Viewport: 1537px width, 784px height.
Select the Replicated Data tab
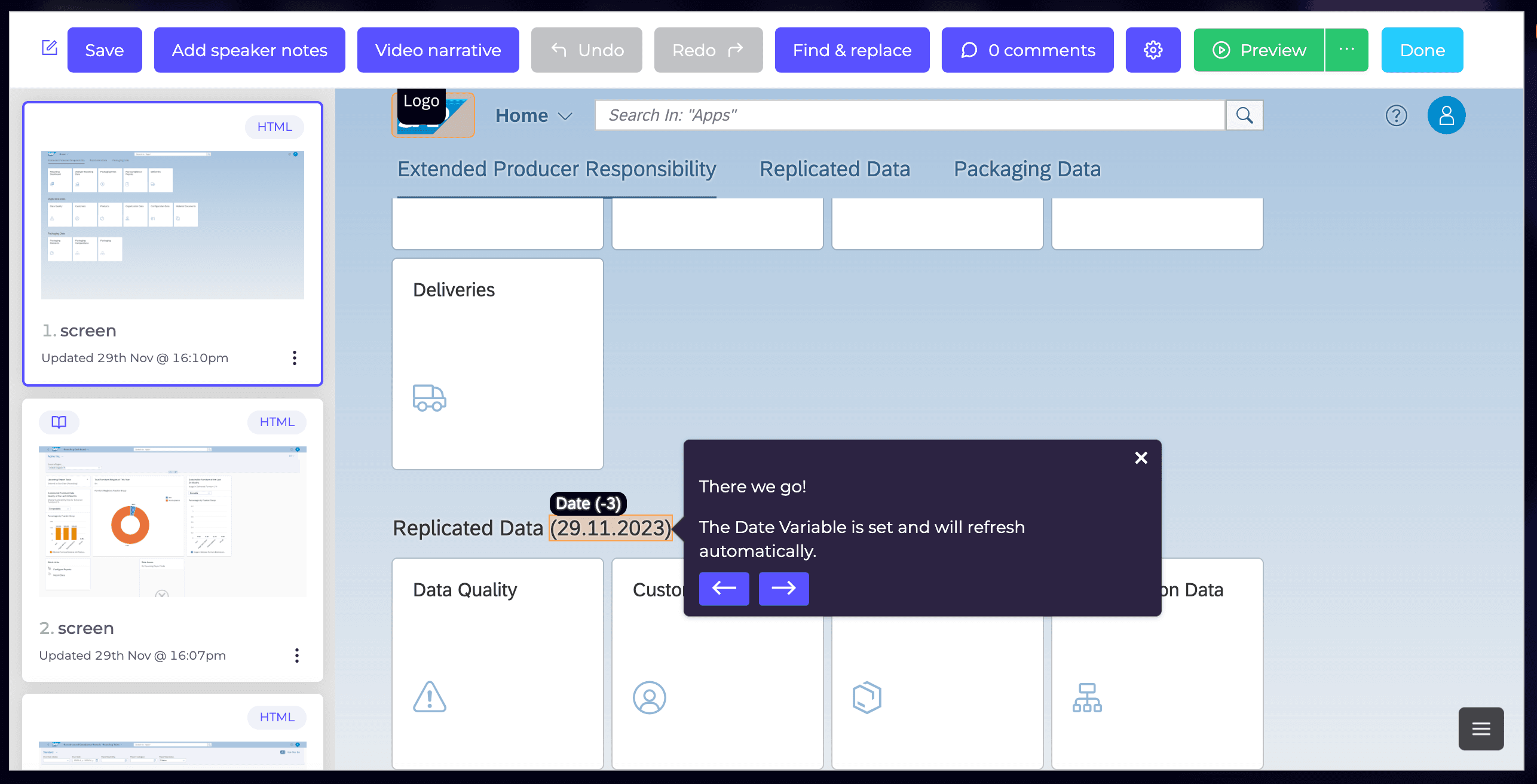point(834,168)
